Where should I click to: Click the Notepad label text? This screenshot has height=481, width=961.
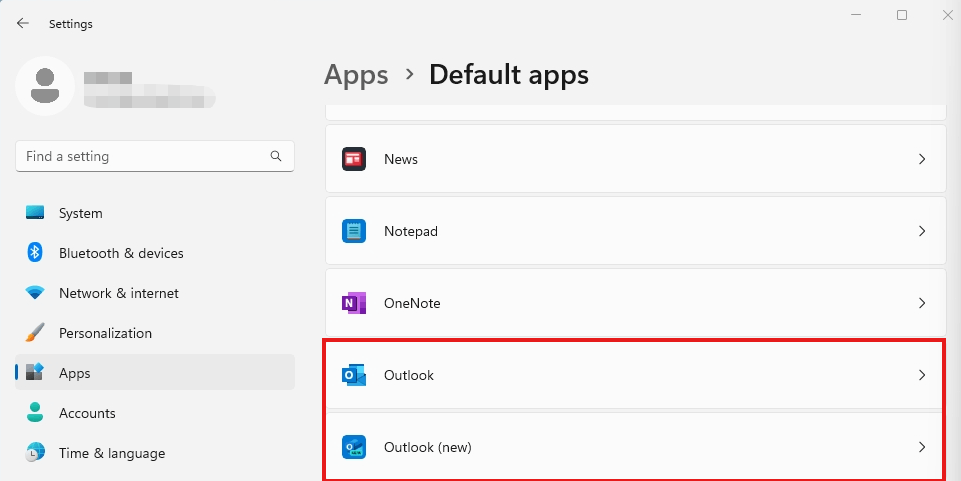(x=411, y=231)
